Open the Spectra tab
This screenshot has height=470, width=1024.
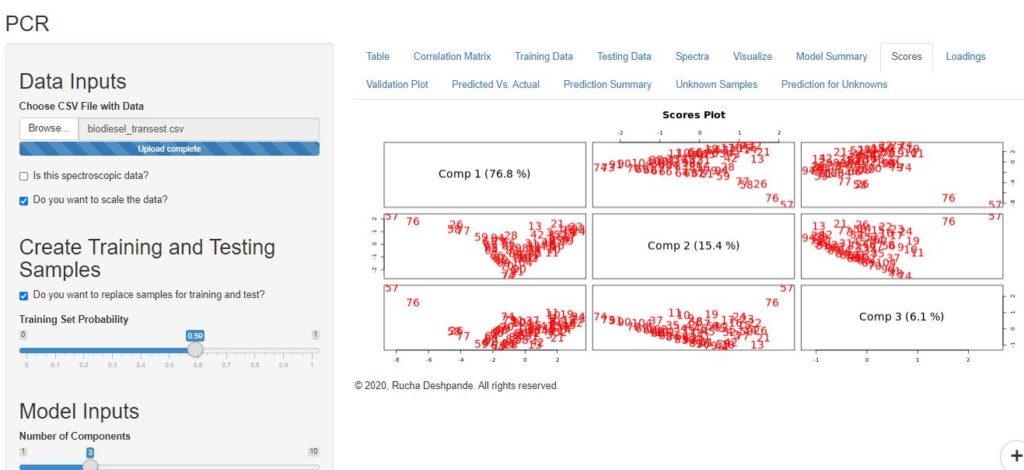tap(692, 57)
